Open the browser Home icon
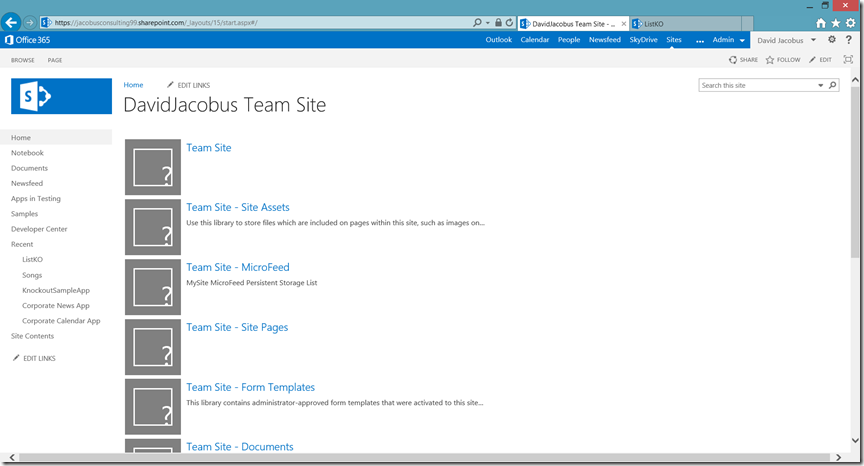Screen dimensions: 864x466 pos(821,23)
